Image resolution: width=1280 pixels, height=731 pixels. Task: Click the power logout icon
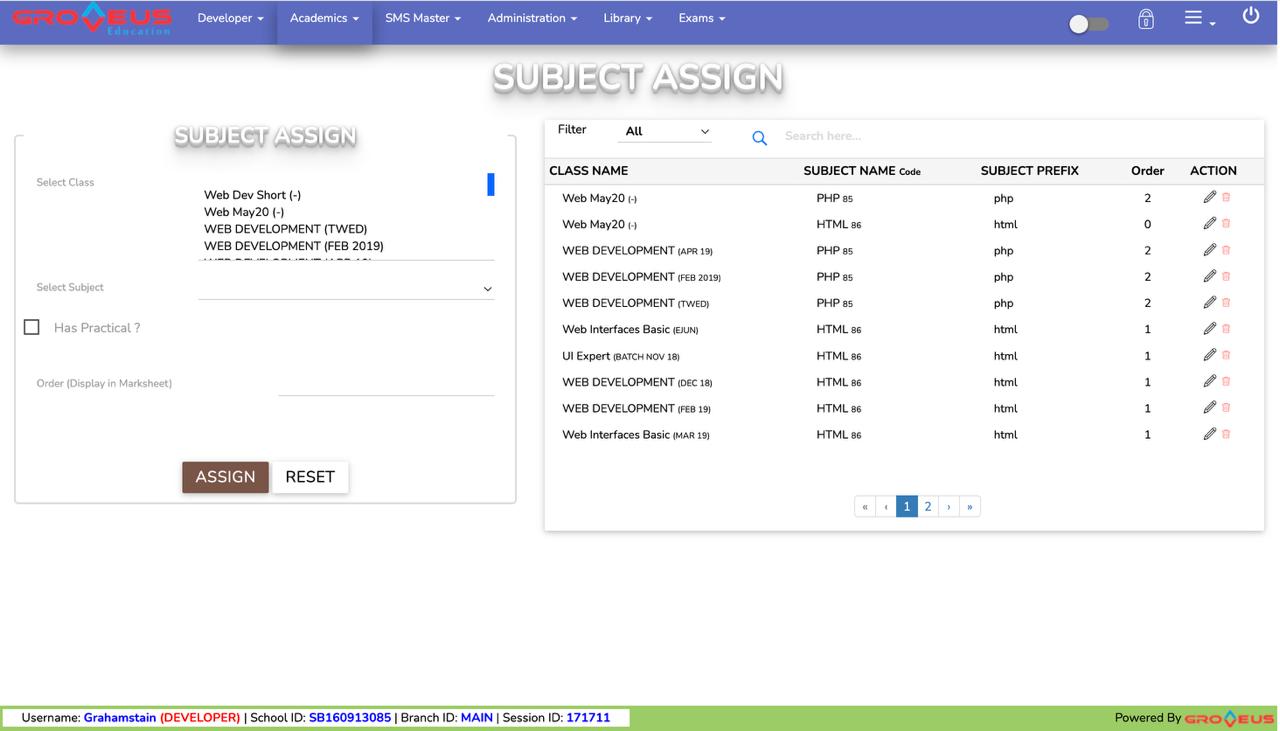point(1250,16)
